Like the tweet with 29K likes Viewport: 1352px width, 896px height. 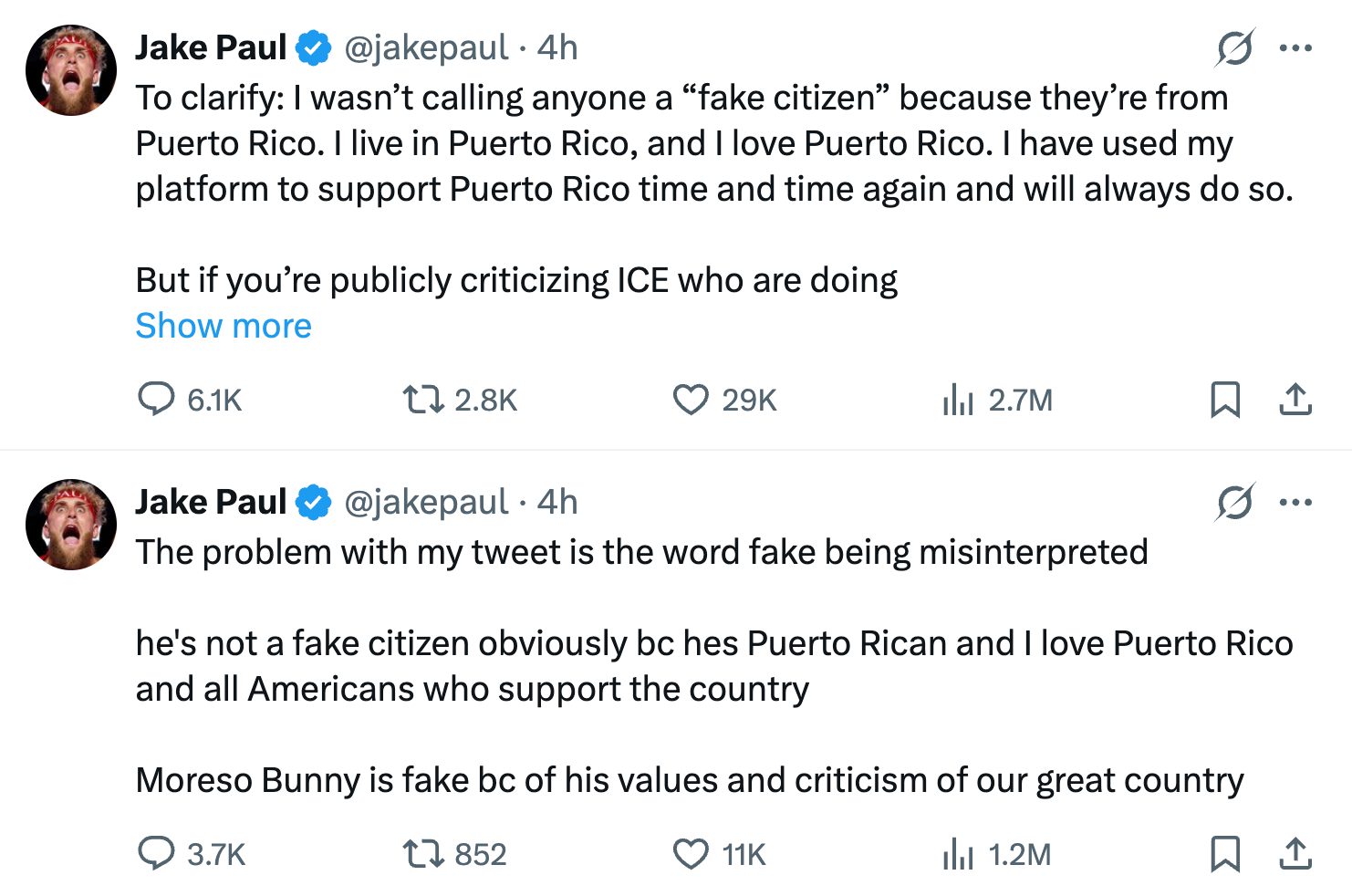click(x=691, y=400)
